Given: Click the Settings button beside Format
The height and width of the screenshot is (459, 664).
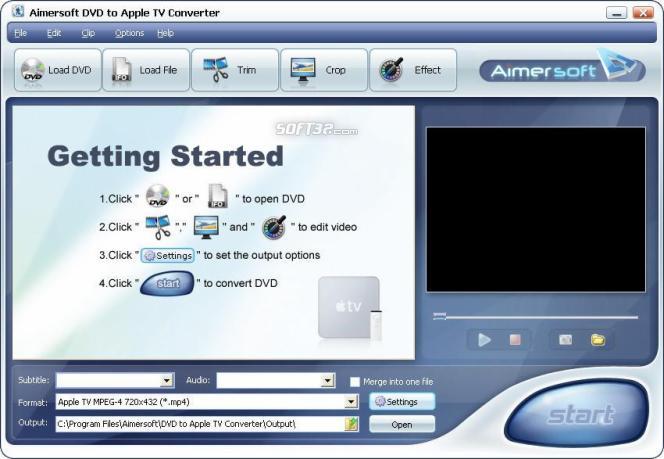Looking at the screenshot, I should point(402,401).
